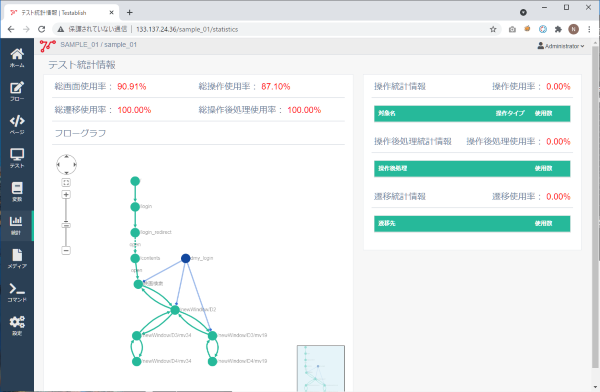Image resolution: width=600 pixels, height=392 pixels.
Task: Open the Chrome profile avatar
Action: [573, 29]
